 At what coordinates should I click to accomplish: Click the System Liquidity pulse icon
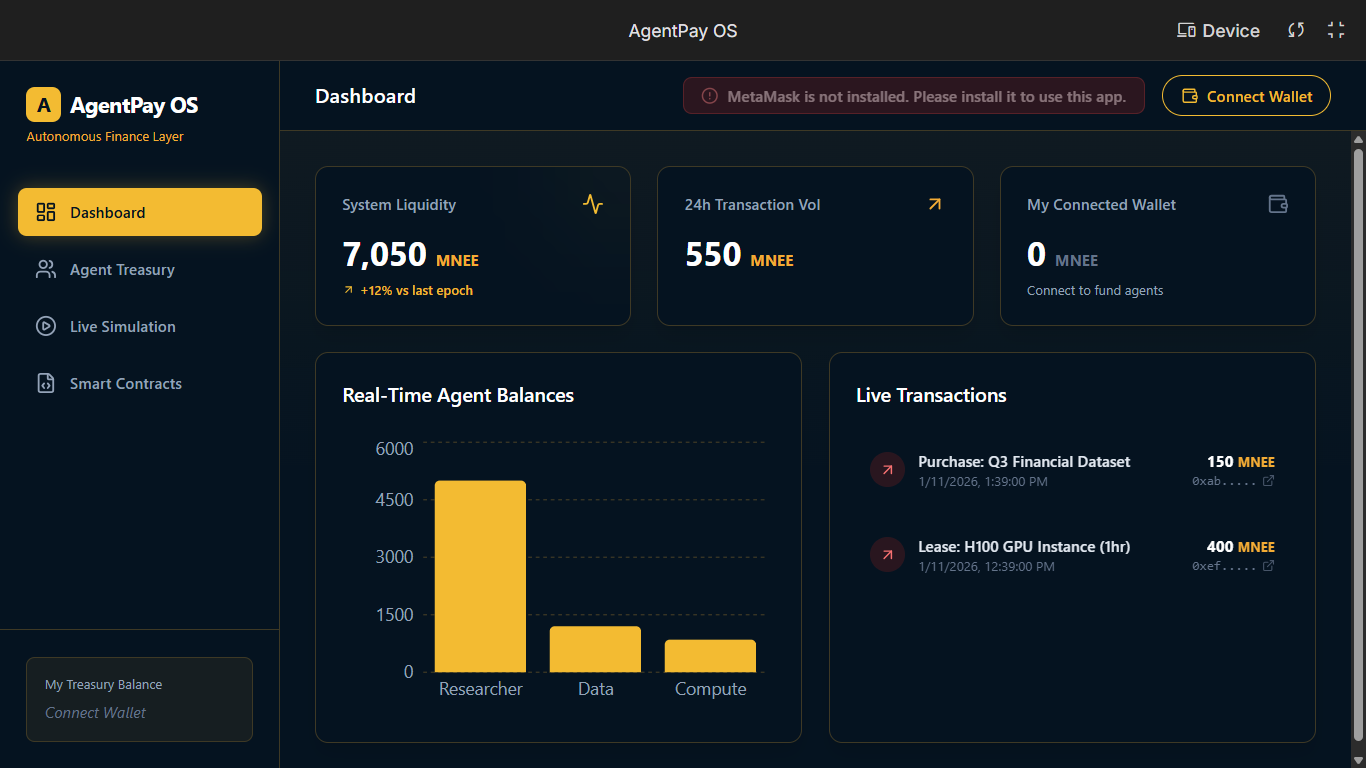click(x=593, y=204)
